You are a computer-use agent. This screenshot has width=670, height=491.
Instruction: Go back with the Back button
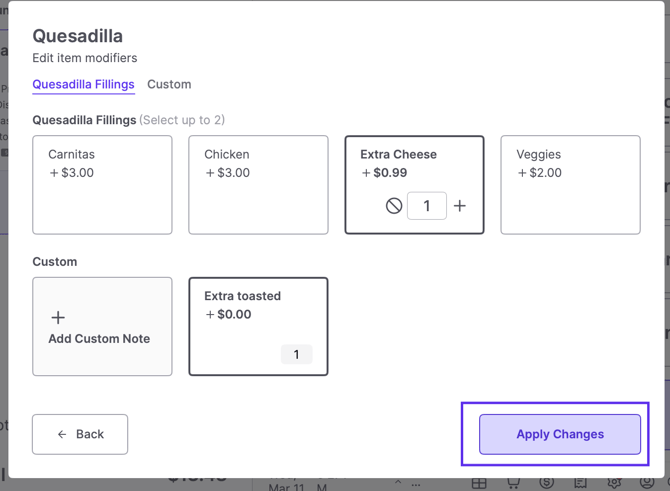[x=80, y=435]
